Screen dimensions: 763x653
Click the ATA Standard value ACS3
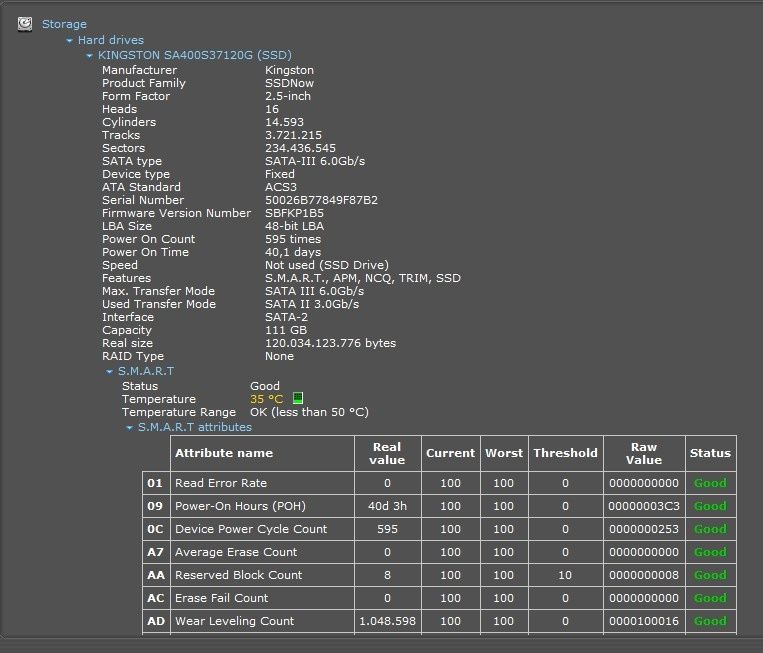tap(281, 187)
